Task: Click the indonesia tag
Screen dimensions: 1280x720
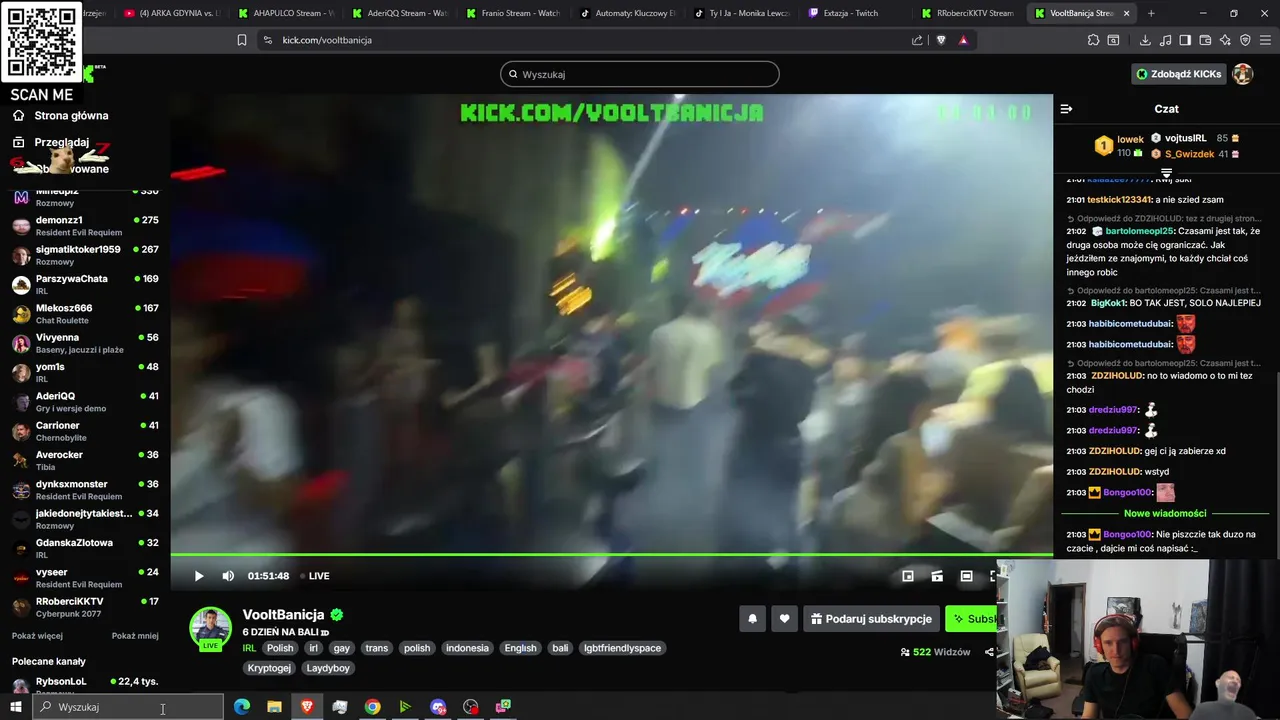Action: point(467,648)
